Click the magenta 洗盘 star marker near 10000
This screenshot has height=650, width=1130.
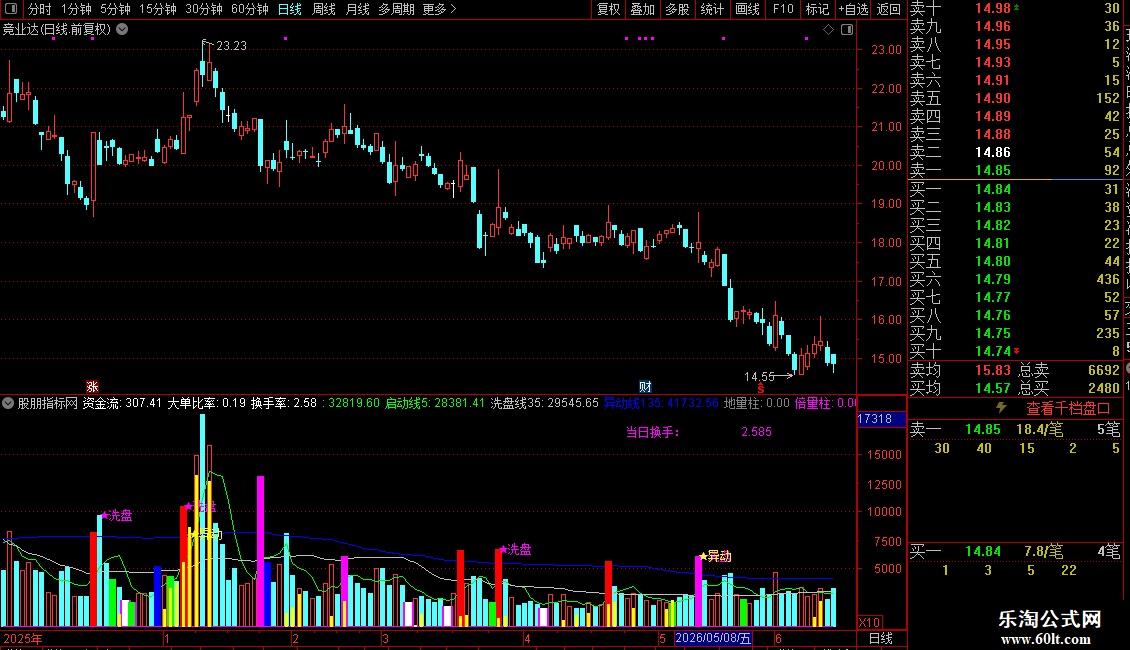(117, 515)
